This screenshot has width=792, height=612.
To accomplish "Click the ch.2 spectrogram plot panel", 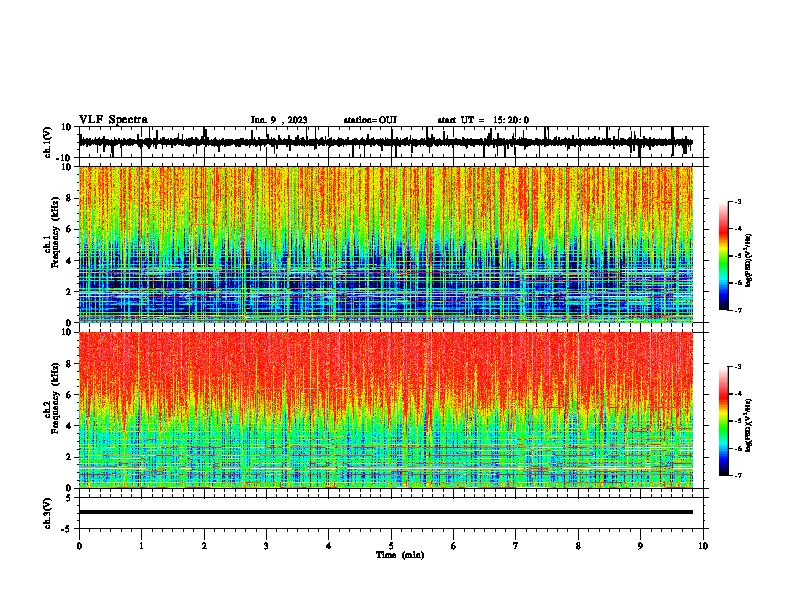I will (386, 410).
